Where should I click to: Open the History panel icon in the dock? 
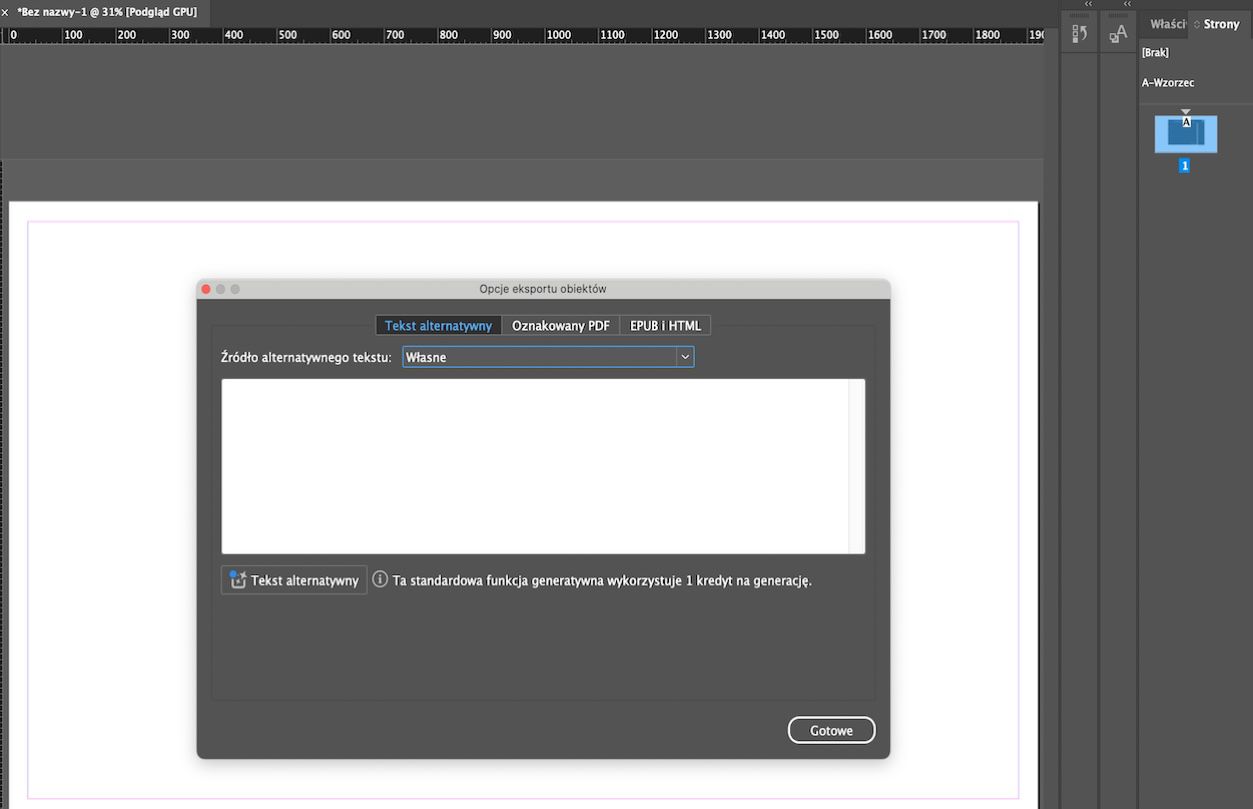click(x=1079, y=34)
